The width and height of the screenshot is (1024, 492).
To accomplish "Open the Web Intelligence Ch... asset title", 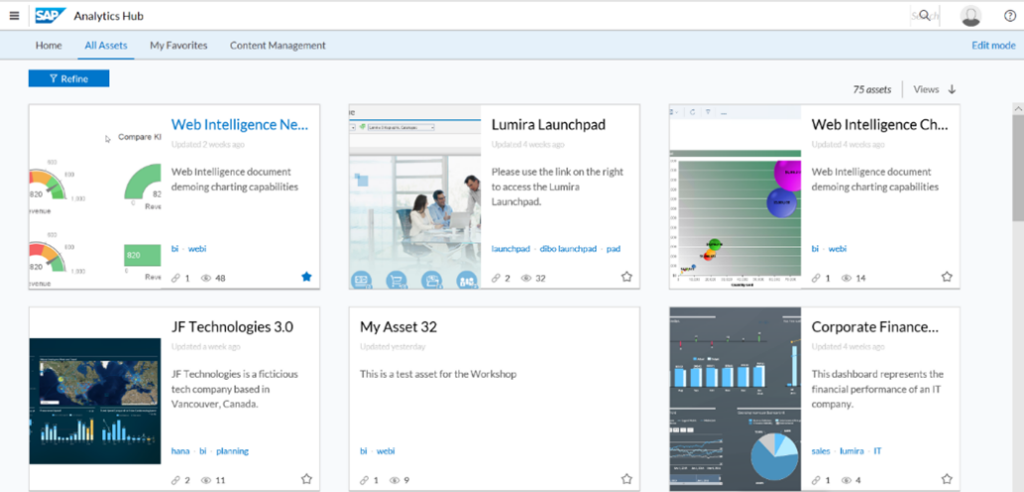I will click(x=880, y=125).
